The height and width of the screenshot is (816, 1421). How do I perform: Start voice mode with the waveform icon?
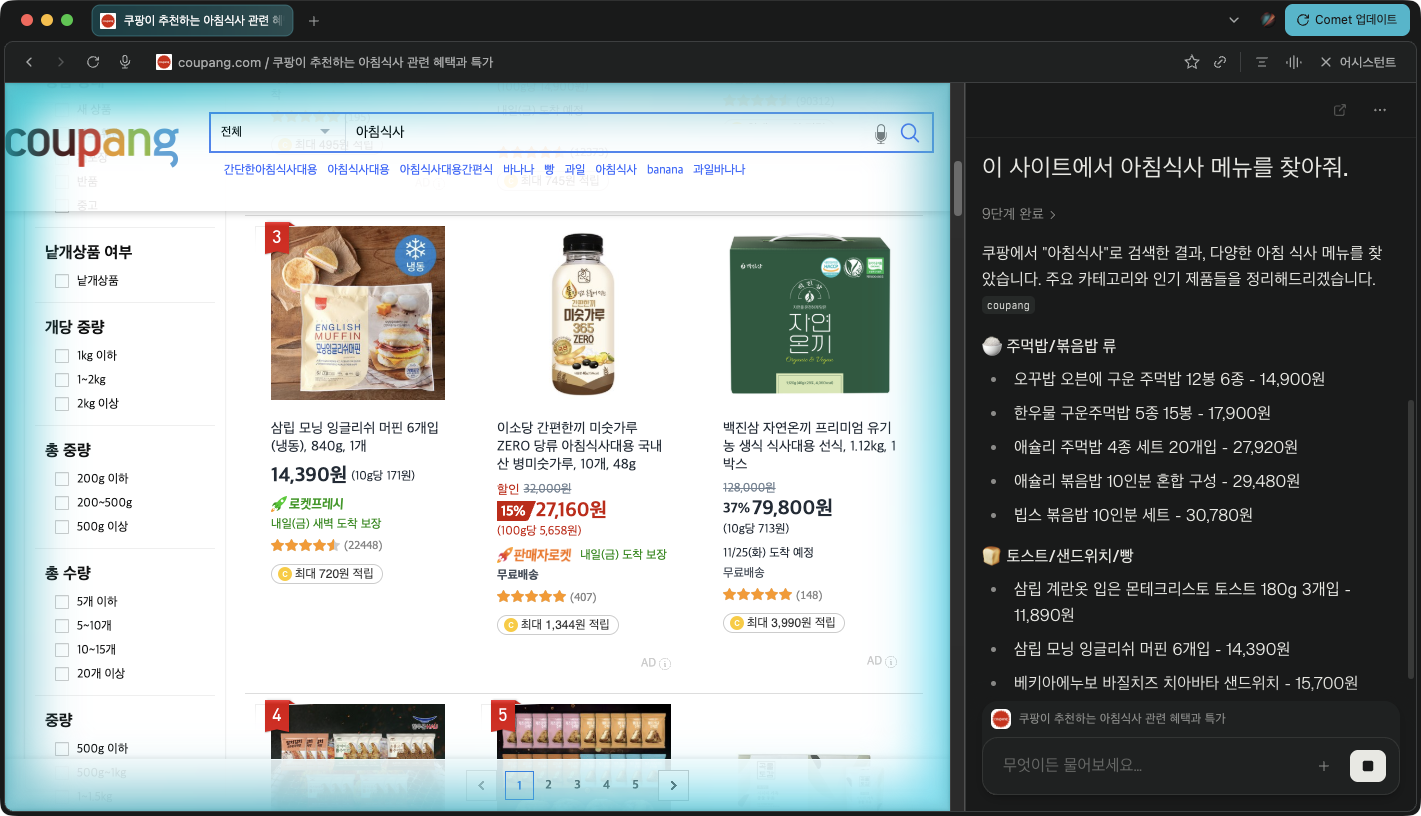coord(1293,62)
